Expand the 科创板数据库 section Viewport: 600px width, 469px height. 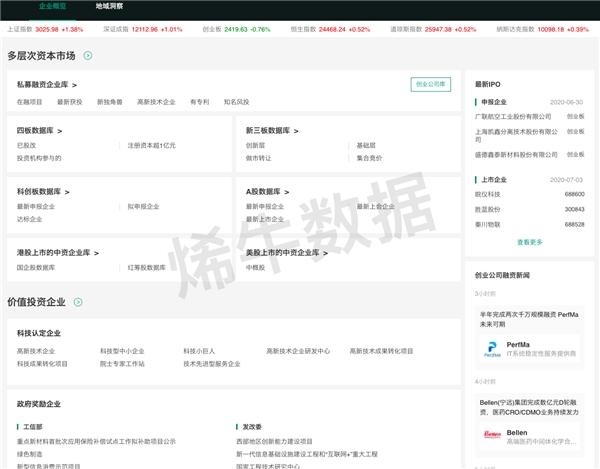43,192
